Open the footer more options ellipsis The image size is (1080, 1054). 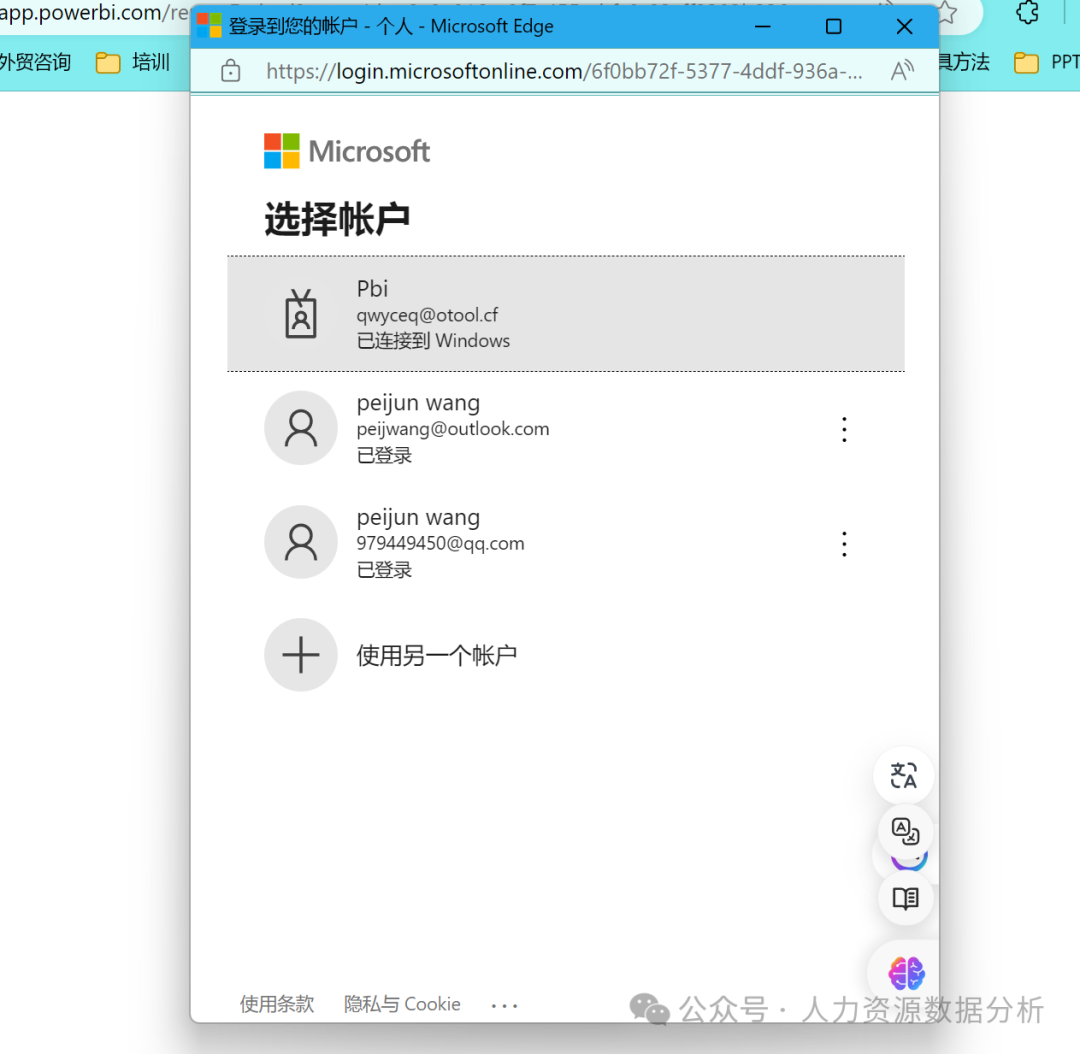(504, 1006)
